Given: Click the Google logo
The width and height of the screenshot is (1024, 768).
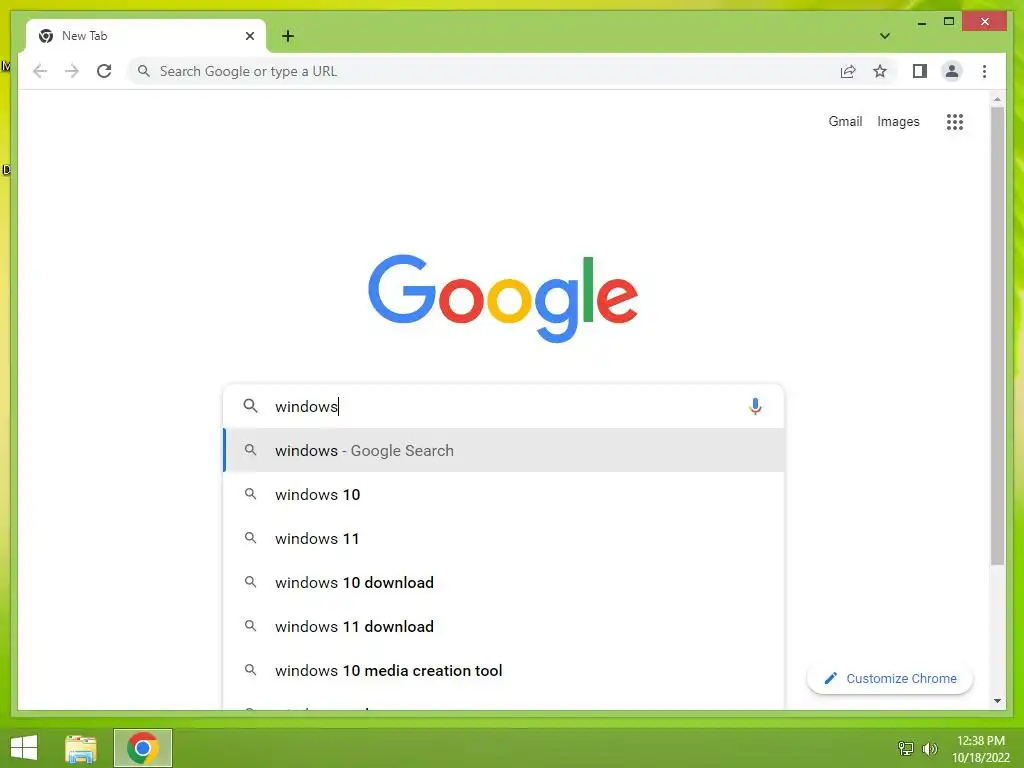Looking at the screenshot, I should click(x=503, y=298).
